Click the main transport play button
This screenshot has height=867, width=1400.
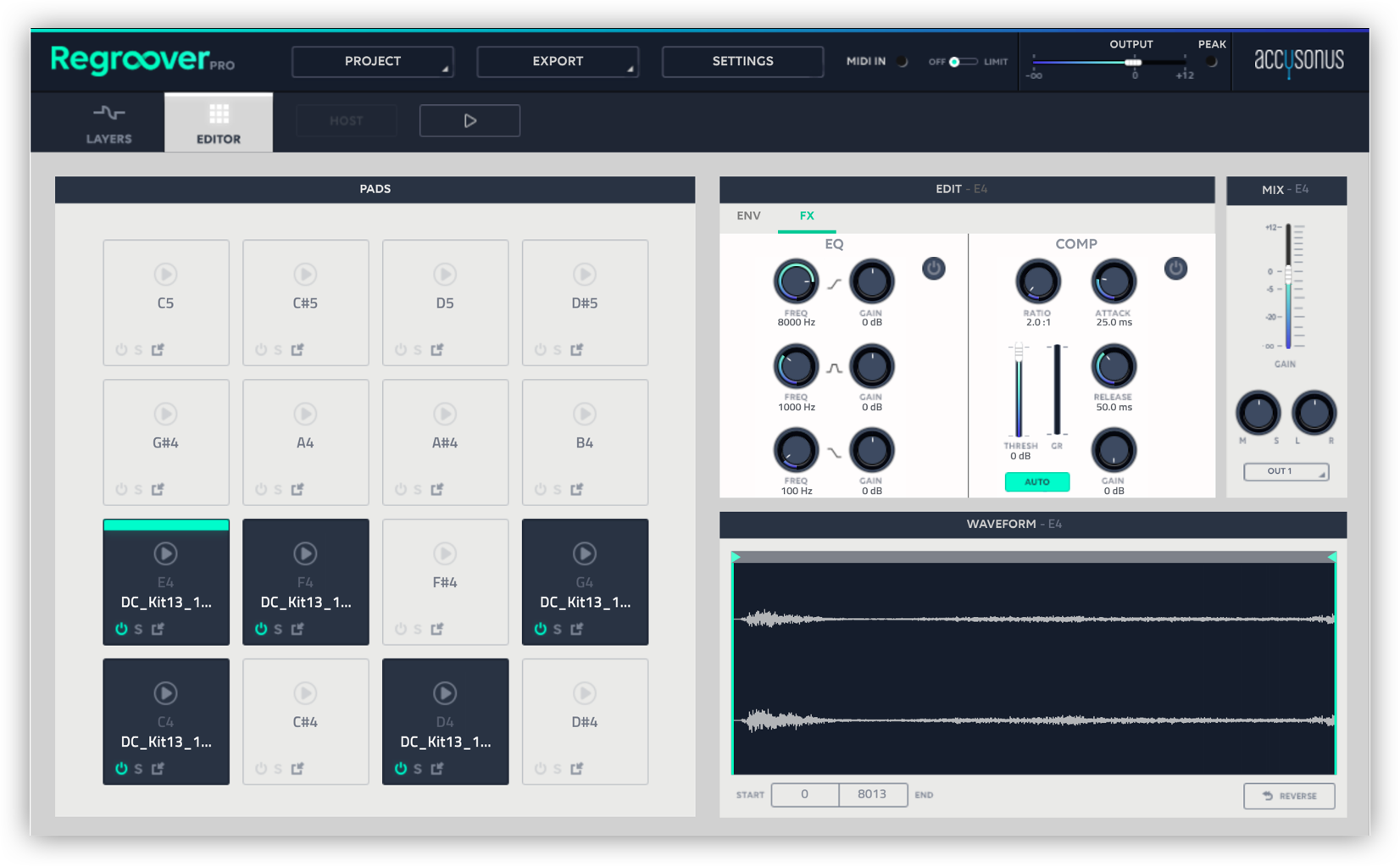pos(469,120)
